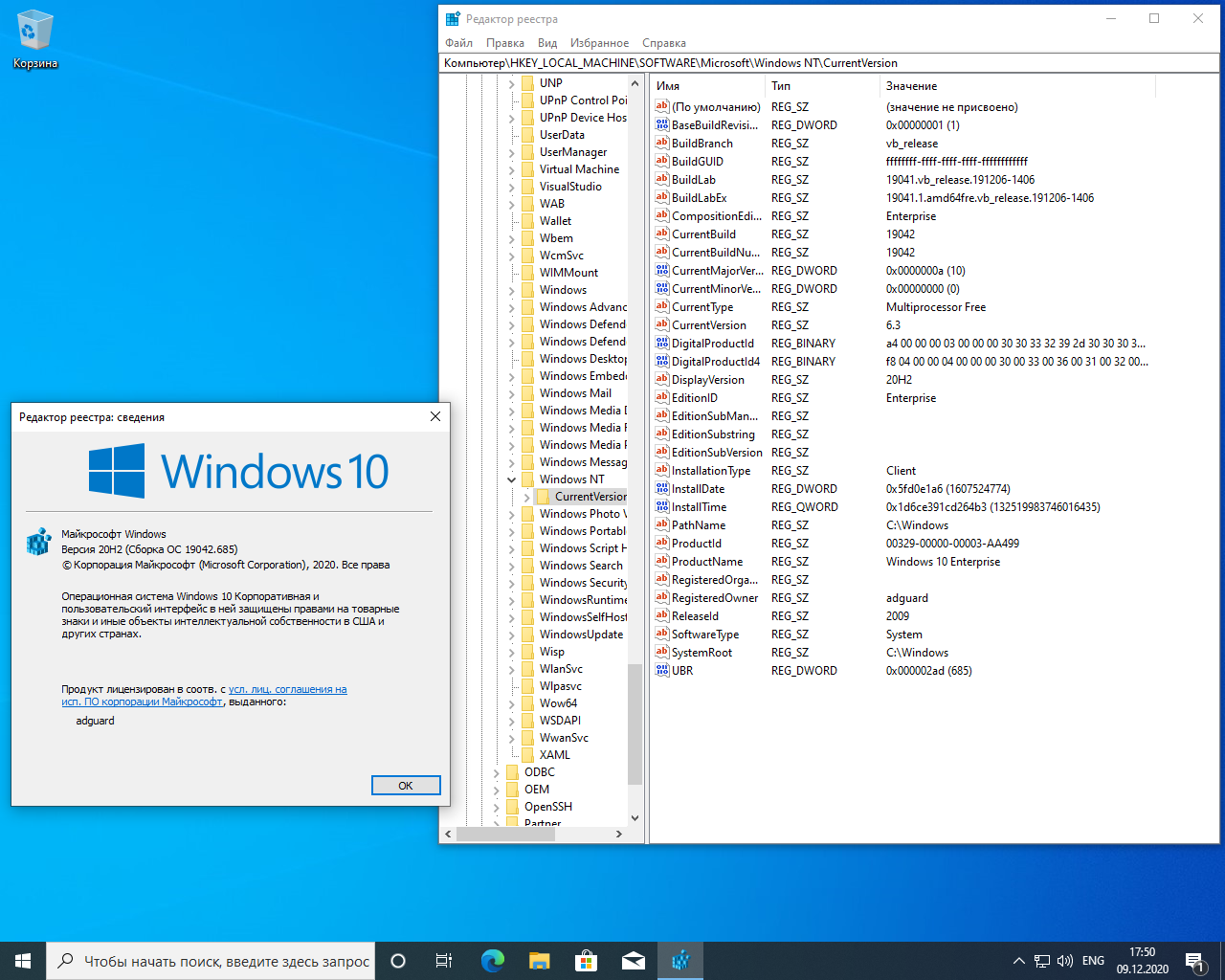
Task: Select the Windows Search key in tree
Action: (581, 566)
